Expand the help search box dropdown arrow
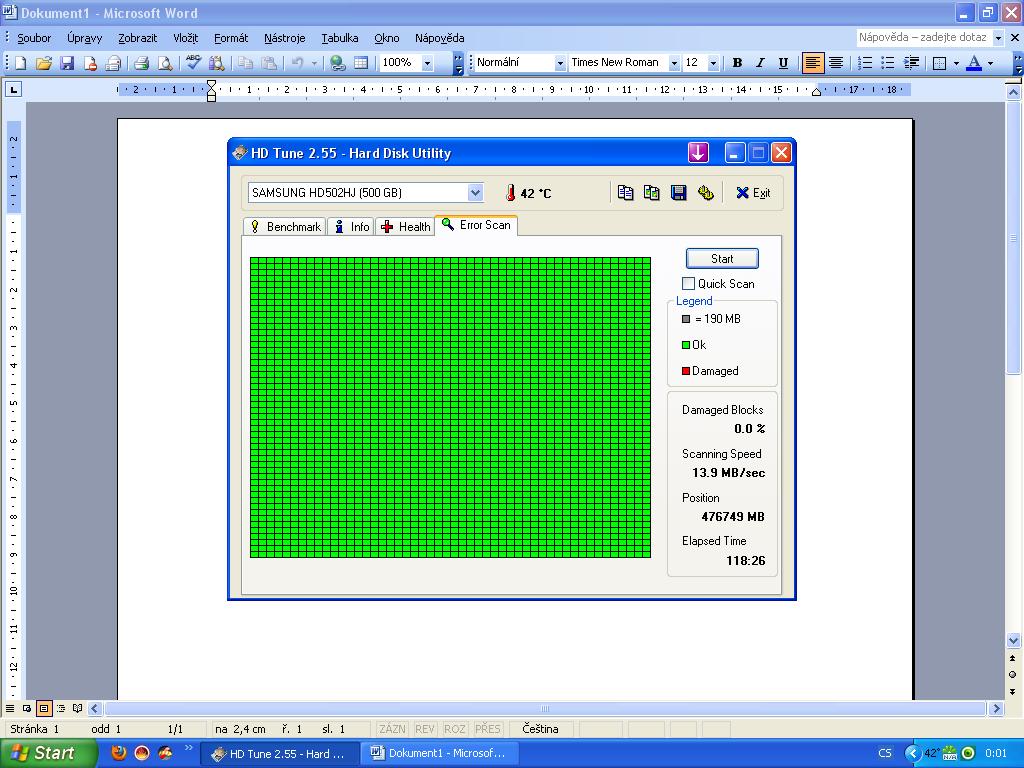Image resolution: width=1024 pixels, height=768 pixels. point(998,38)
